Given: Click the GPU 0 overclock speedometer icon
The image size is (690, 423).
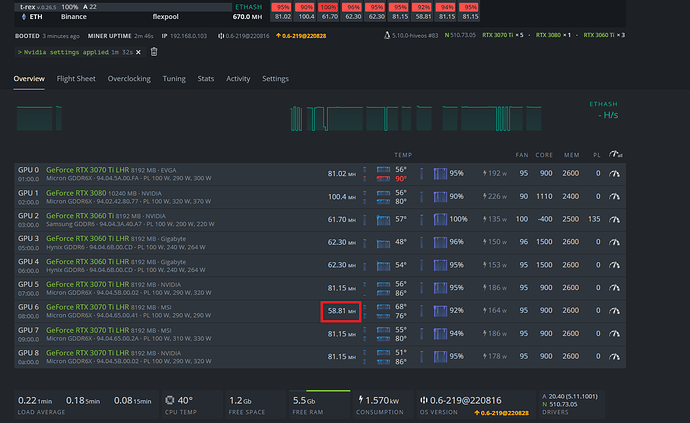Looking at the screenshot, I should (x=614, y=173).
